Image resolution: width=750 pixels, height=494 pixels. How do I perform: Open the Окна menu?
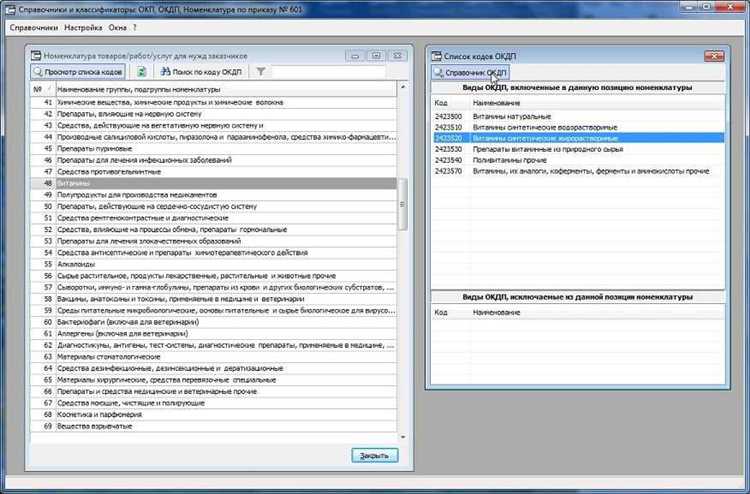point(118,27)
